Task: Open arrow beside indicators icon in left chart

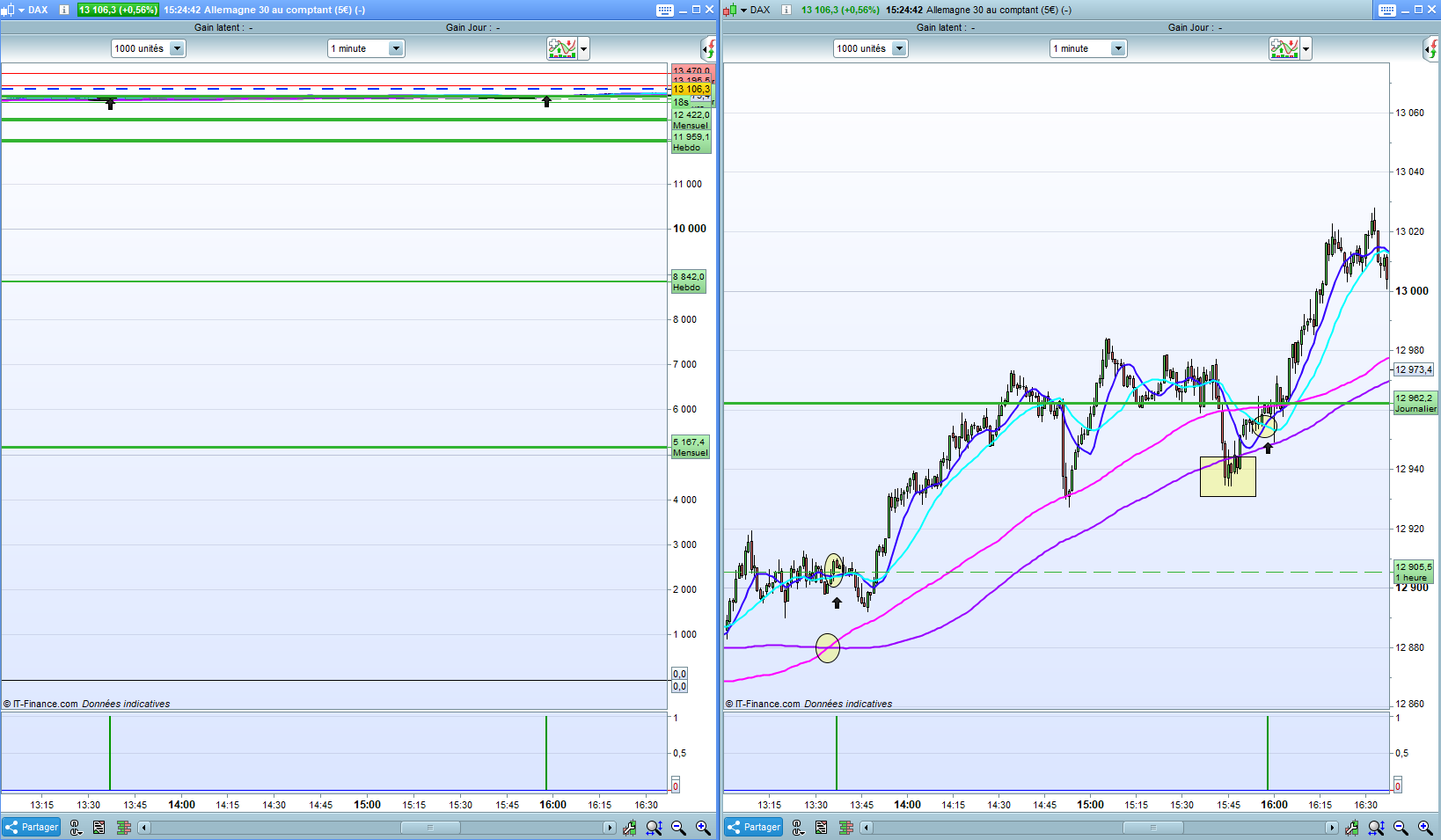Action: [x=584, y=48]
